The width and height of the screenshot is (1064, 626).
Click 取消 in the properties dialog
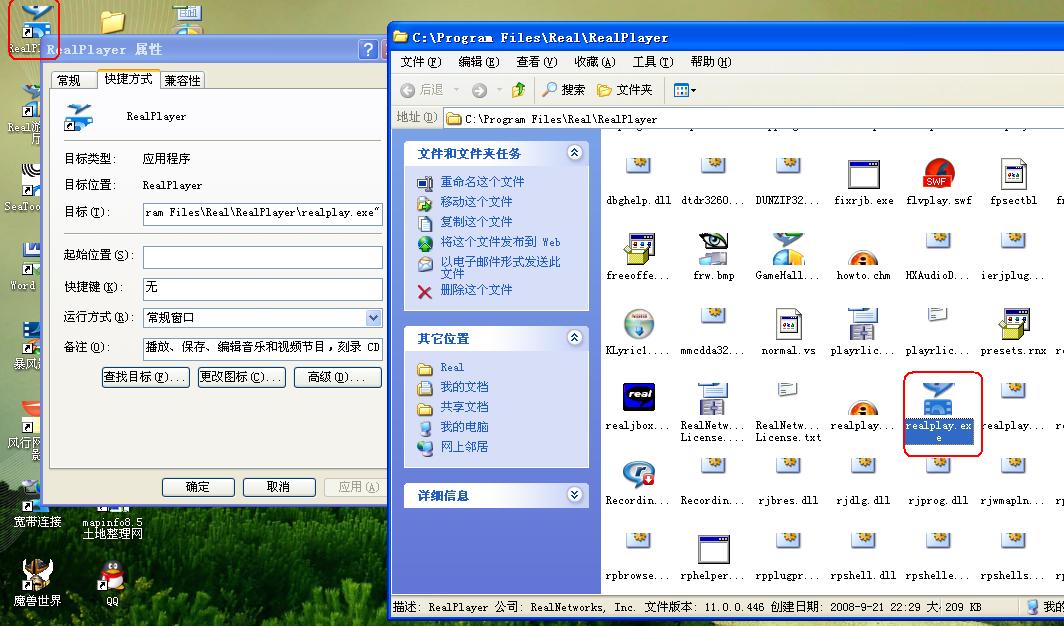tap(279, 487)
